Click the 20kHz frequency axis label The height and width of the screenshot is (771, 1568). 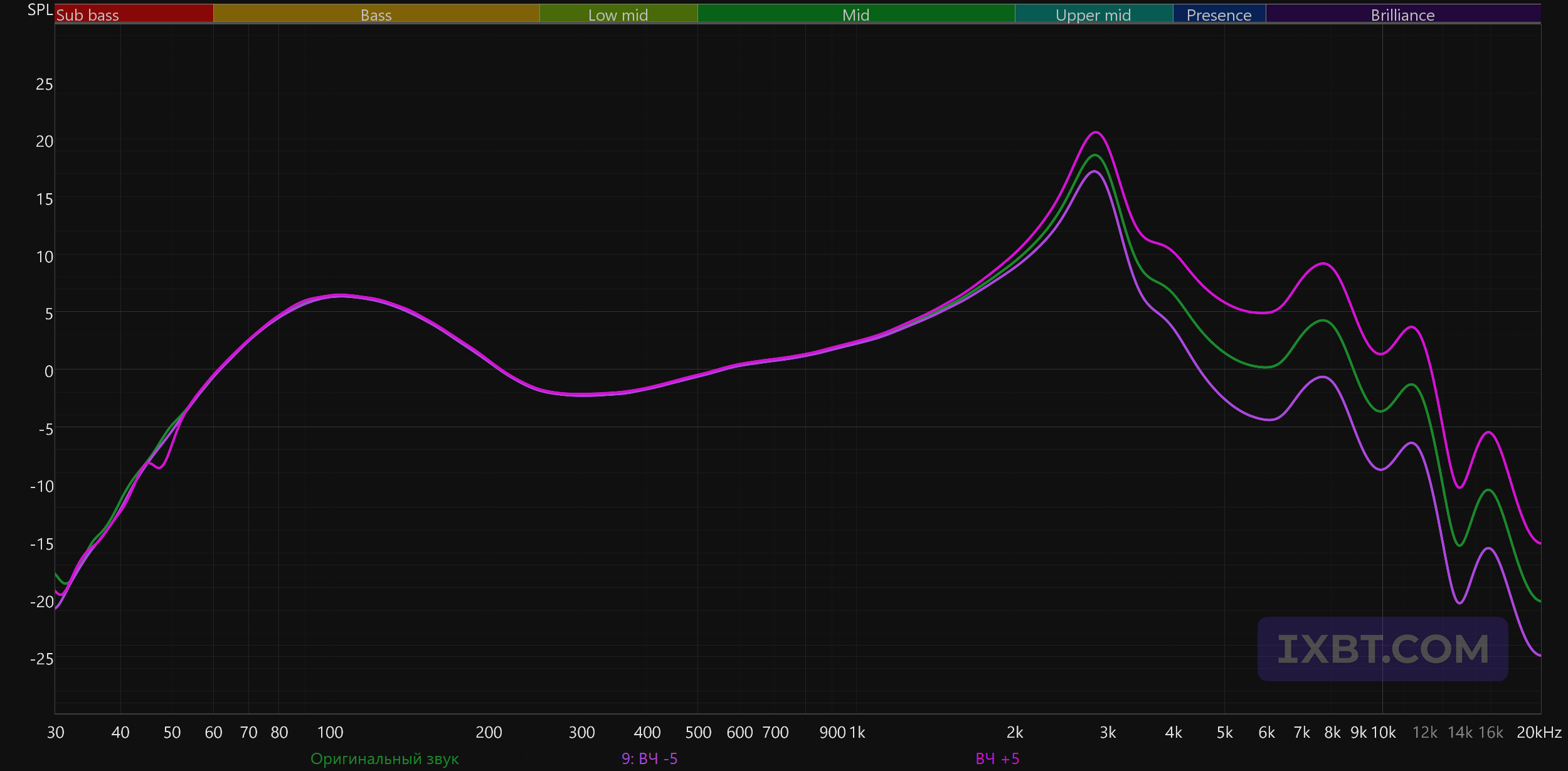1539,733
